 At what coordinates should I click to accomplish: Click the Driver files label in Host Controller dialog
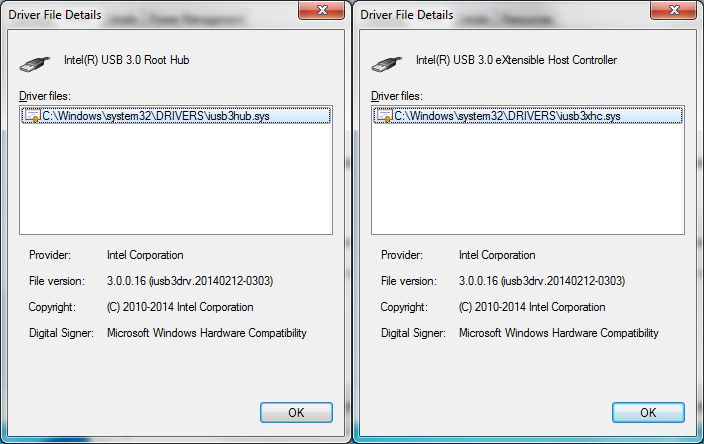tap(397, 96)
